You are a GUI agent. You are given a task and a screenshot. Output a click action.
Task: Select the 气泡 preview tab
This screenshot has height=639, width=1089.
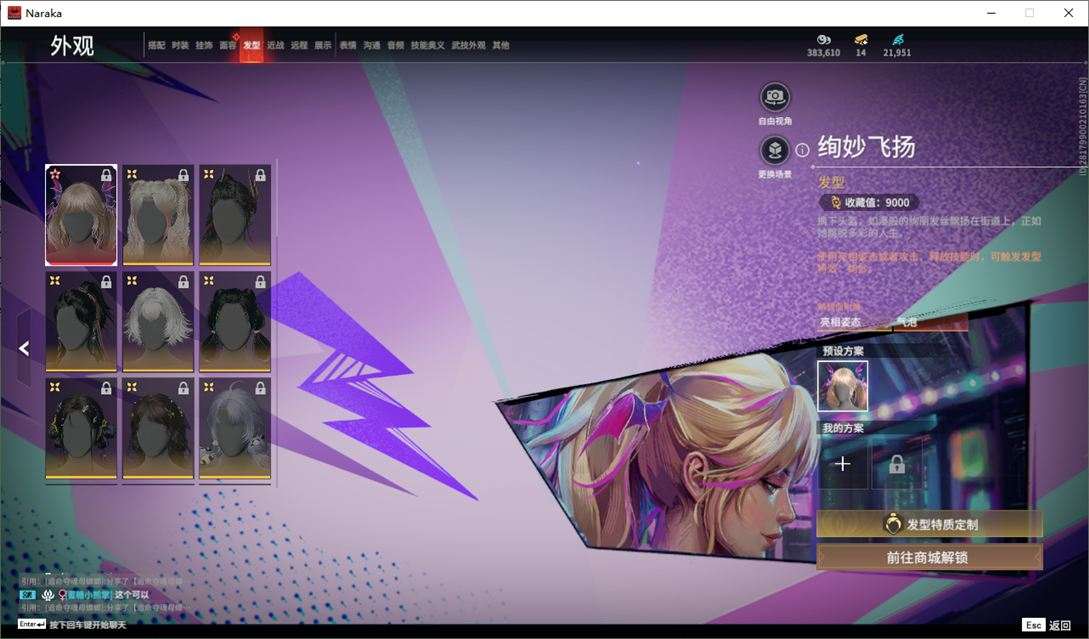pyautogui.click(x=929, y=322)
